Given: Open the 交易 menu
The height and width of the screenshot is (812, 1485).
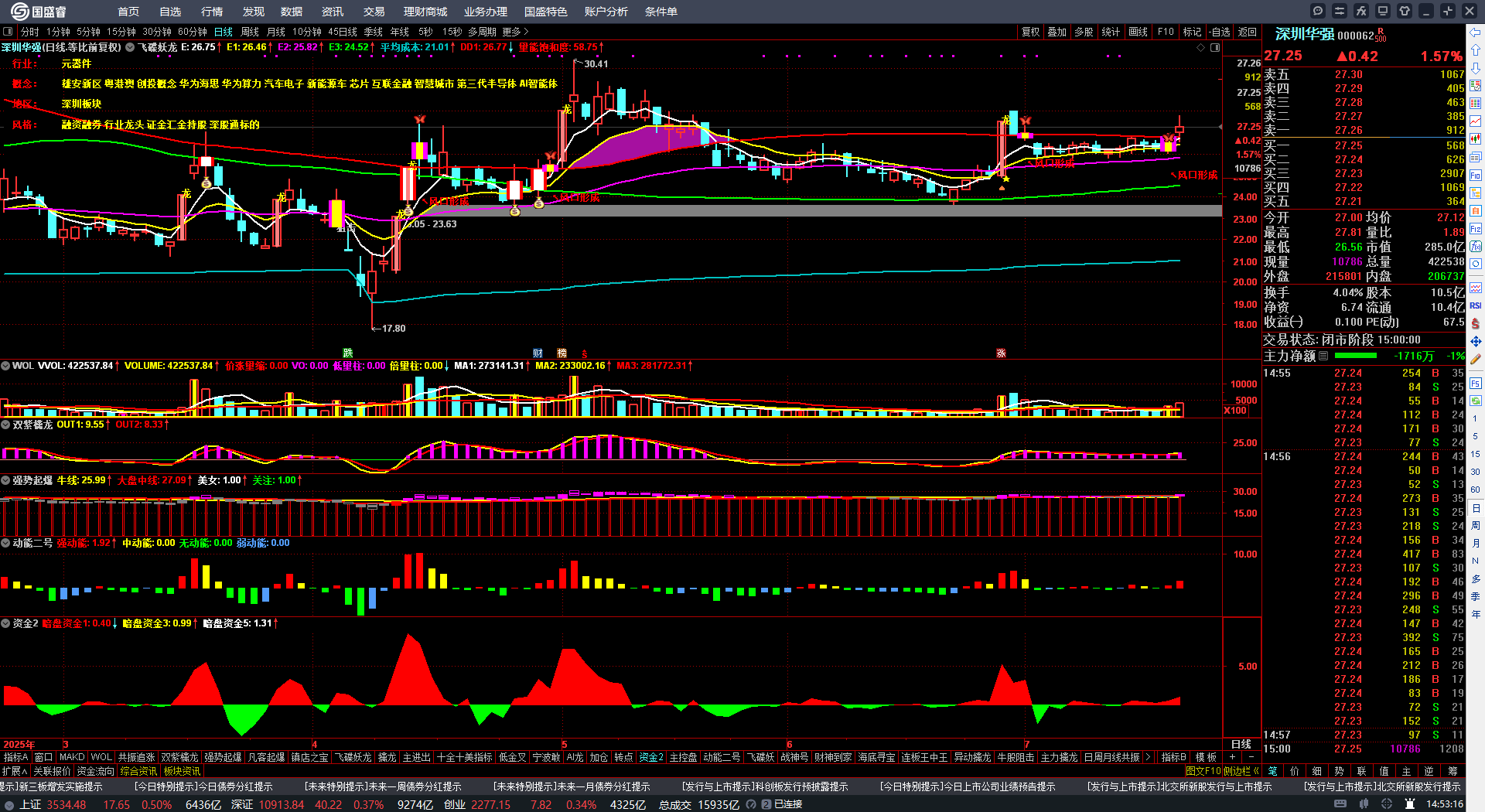Looking at the screenshot, I should tap(374, 12).
